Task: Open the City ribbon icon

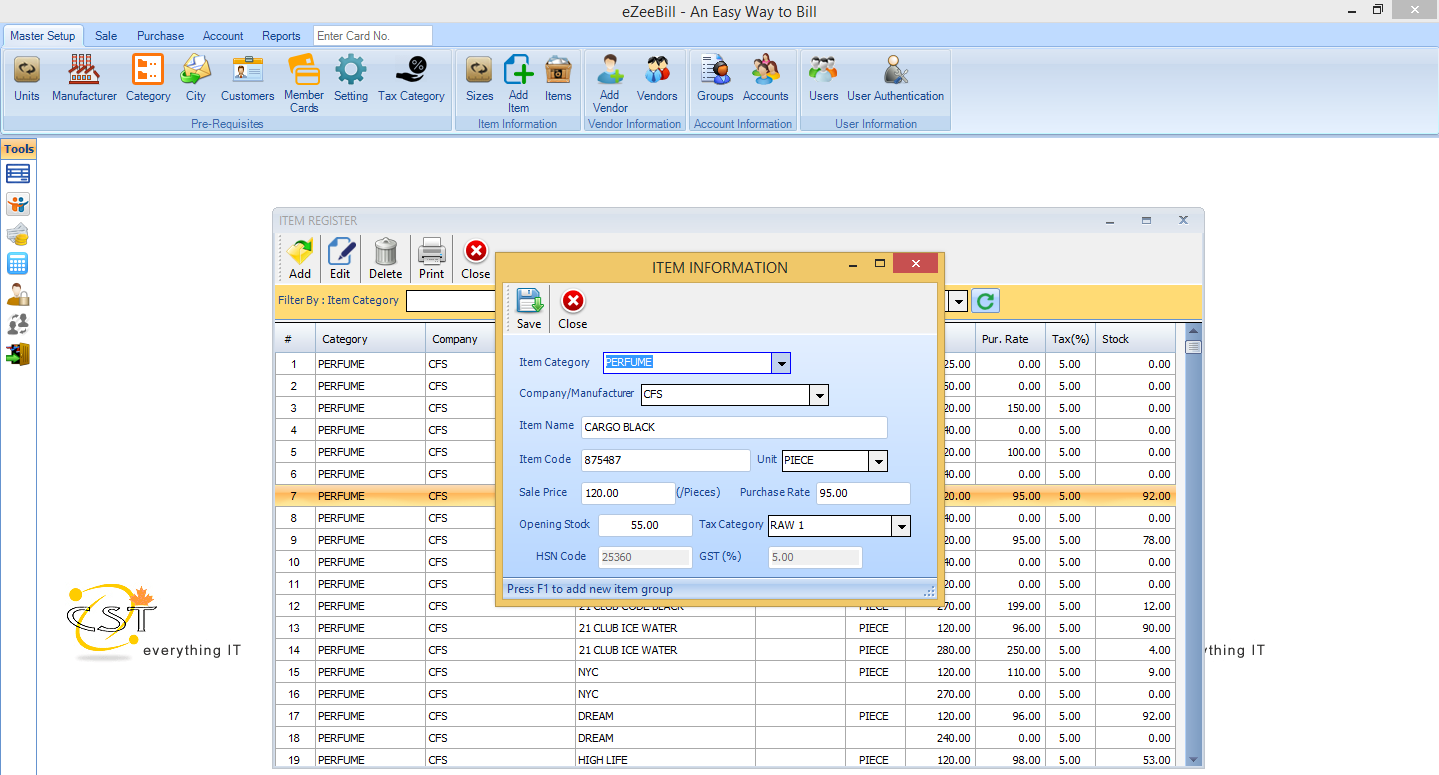Action: coord(196,79)
